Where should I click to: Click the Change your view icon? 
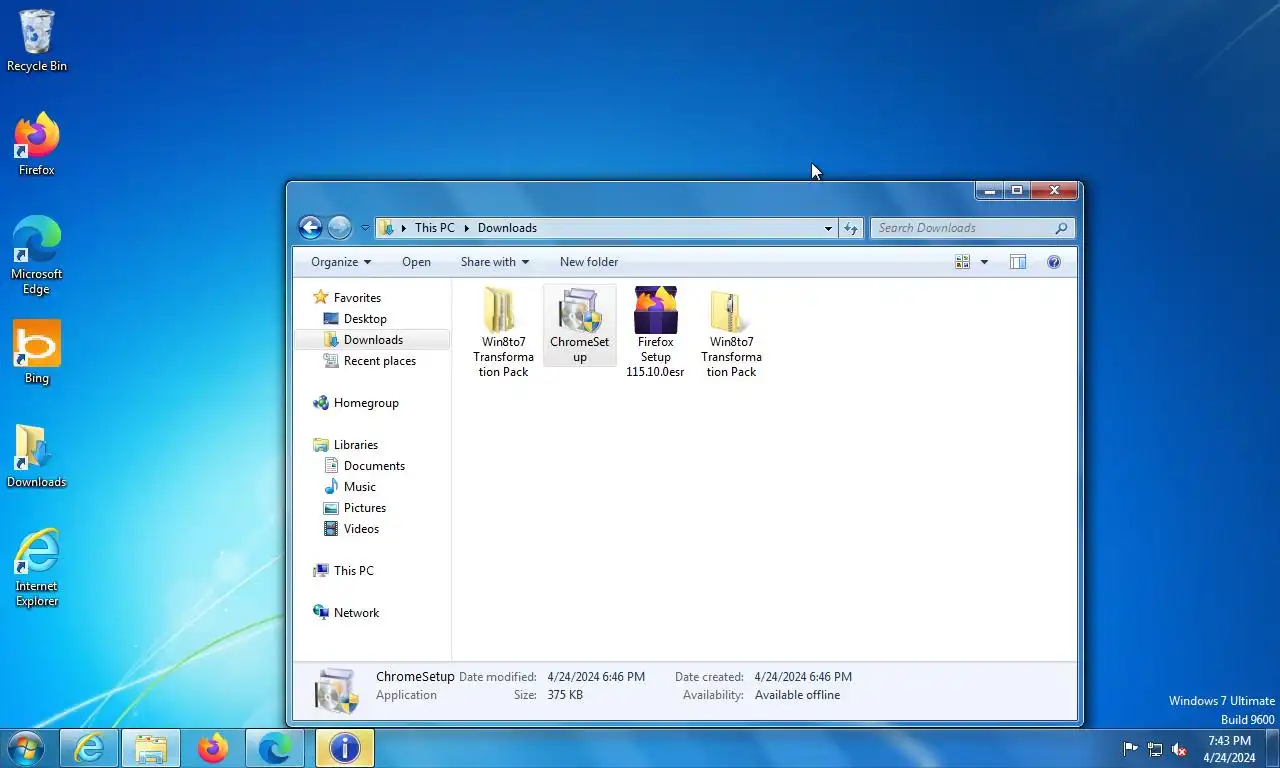point(963,262)
